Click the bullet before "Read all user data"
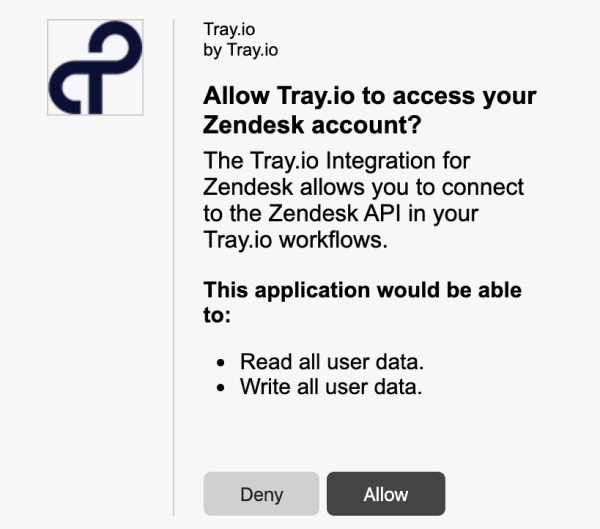Viewport: 600px width, 529px height. [220, 362]
